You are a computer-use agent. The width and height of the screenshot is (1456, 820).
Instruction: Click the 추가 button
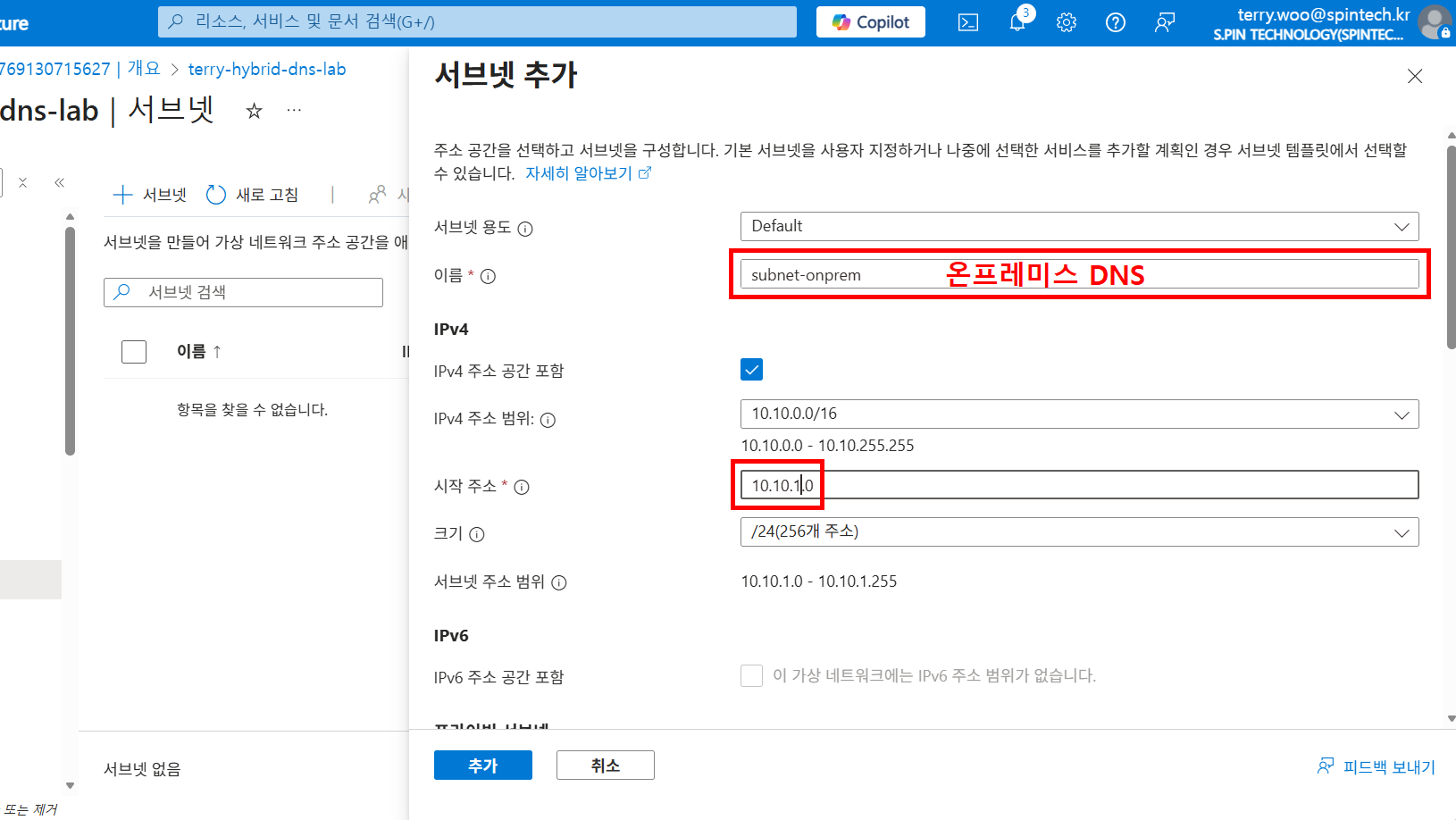tap(483, 766)
